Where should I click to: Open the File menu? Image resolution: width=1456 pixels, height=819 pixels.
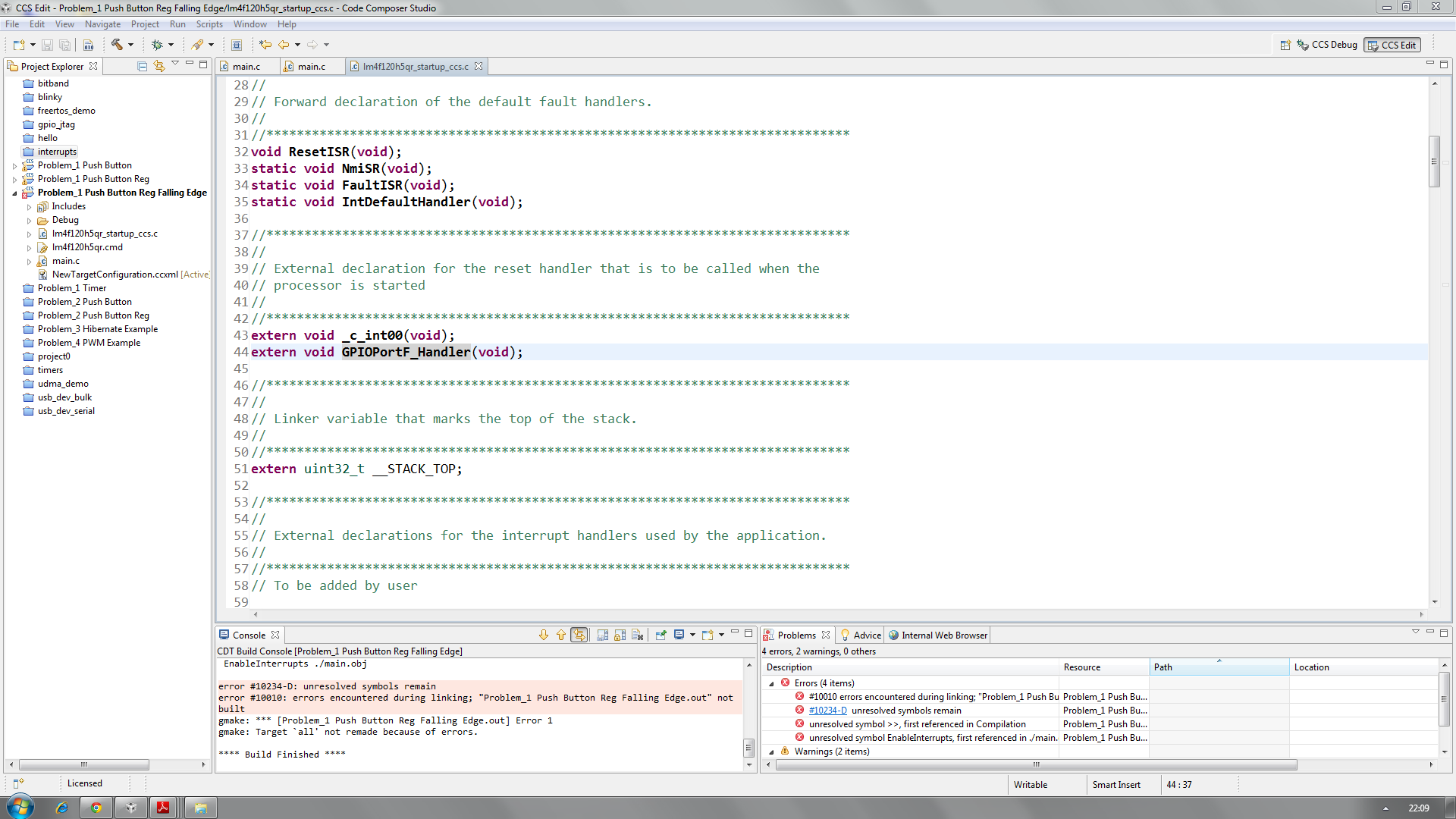pos(12,24)
